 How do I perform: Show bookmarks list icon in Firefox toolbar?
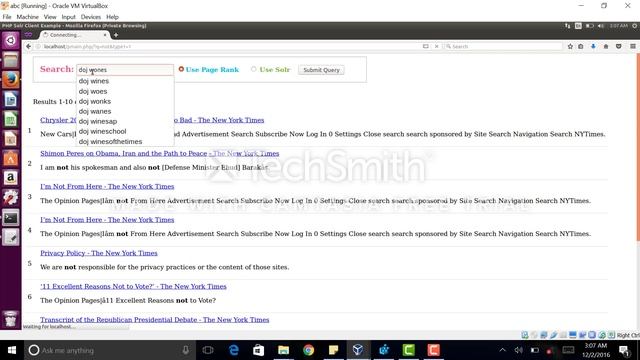(x=581, y=47)
